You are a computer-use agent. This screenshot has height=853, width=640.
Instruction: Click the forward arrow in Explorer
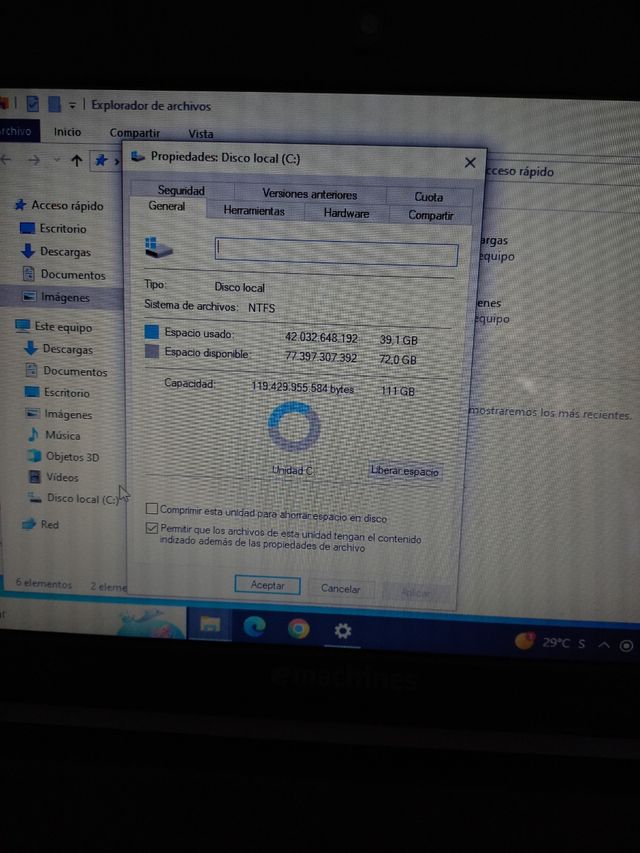[x=34, y=160]
